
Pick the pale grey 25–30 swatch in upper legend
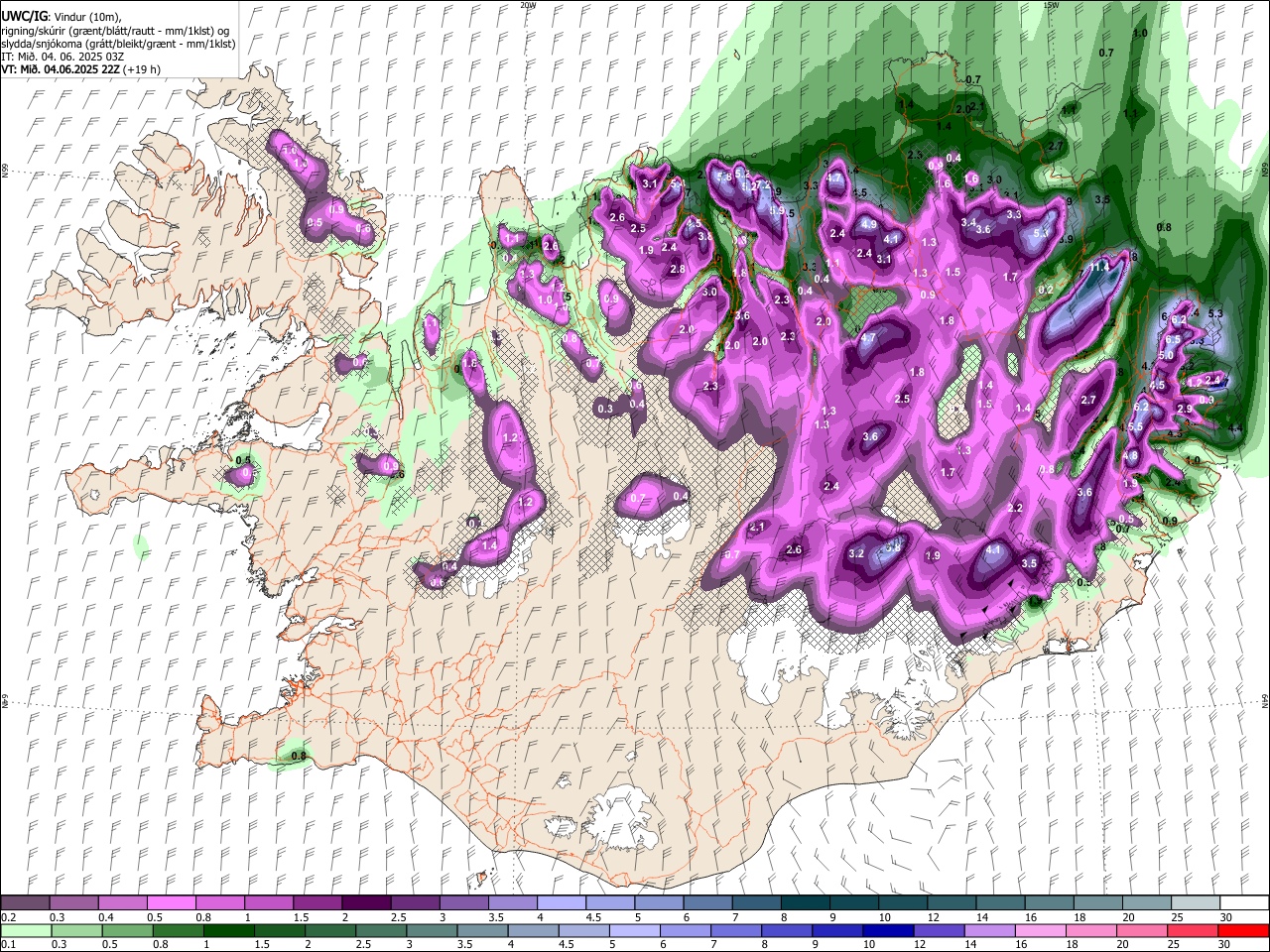[1197, 903]
